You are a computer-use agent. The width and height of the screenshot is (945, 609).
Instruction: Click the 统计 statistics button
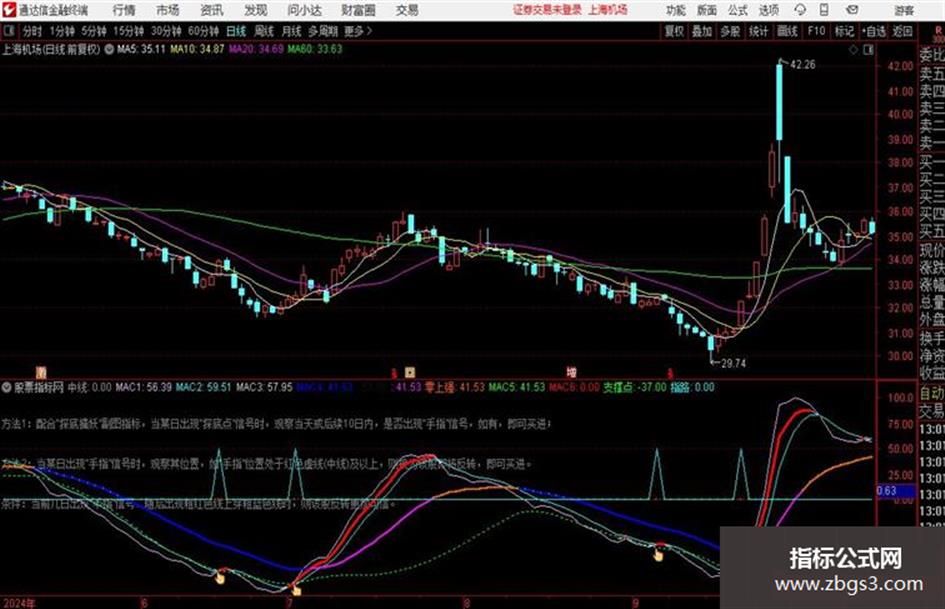759,31
